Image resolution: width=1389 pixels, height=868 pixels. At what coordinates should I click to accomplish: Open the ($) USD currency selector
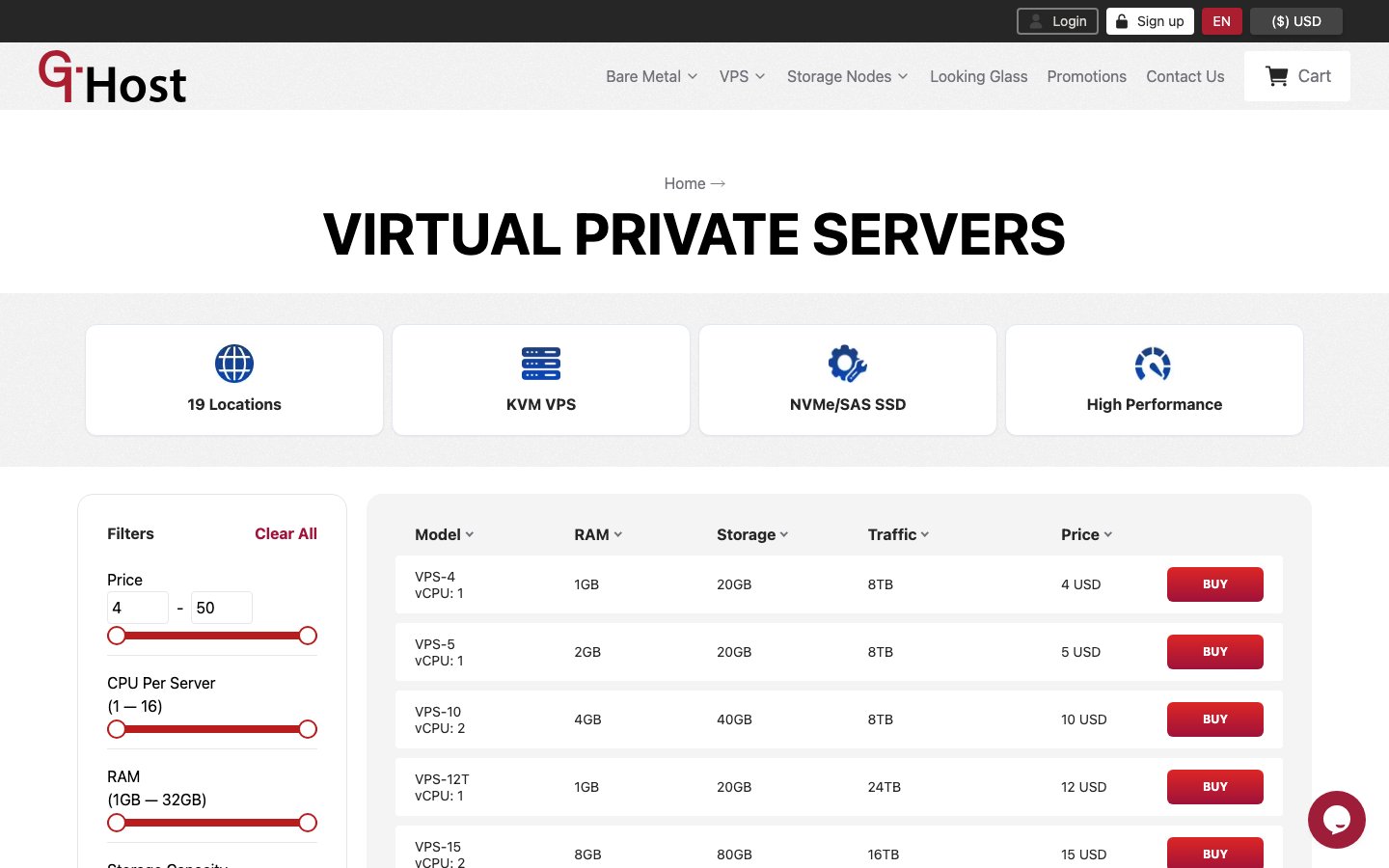point(1296,21)
